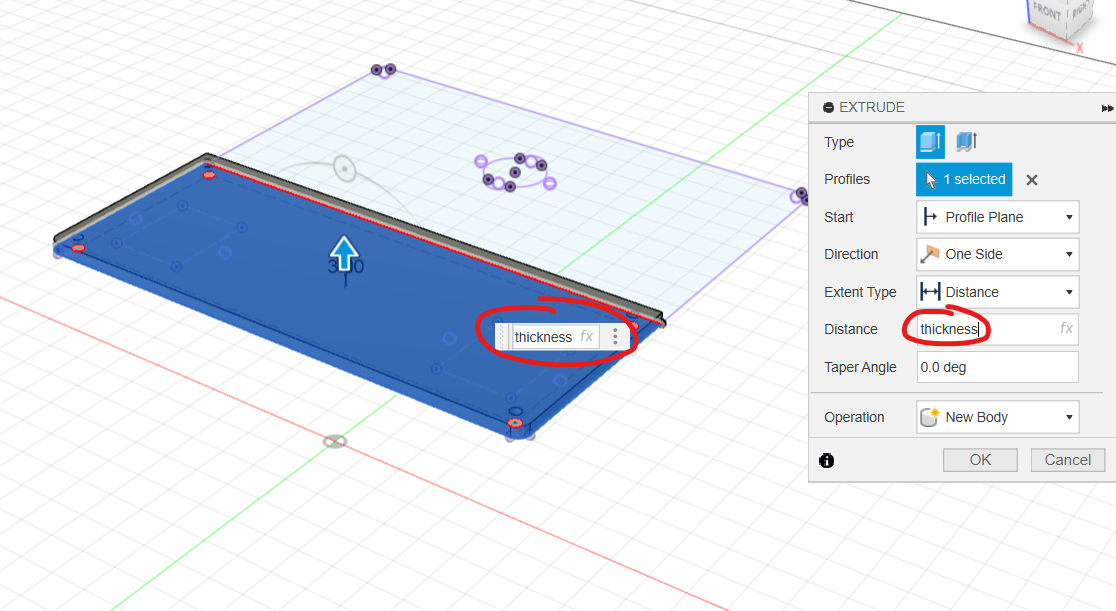The image size is (1116, 611).
Task: Select the standard Extrude type icon
Action: coord(930,142)
